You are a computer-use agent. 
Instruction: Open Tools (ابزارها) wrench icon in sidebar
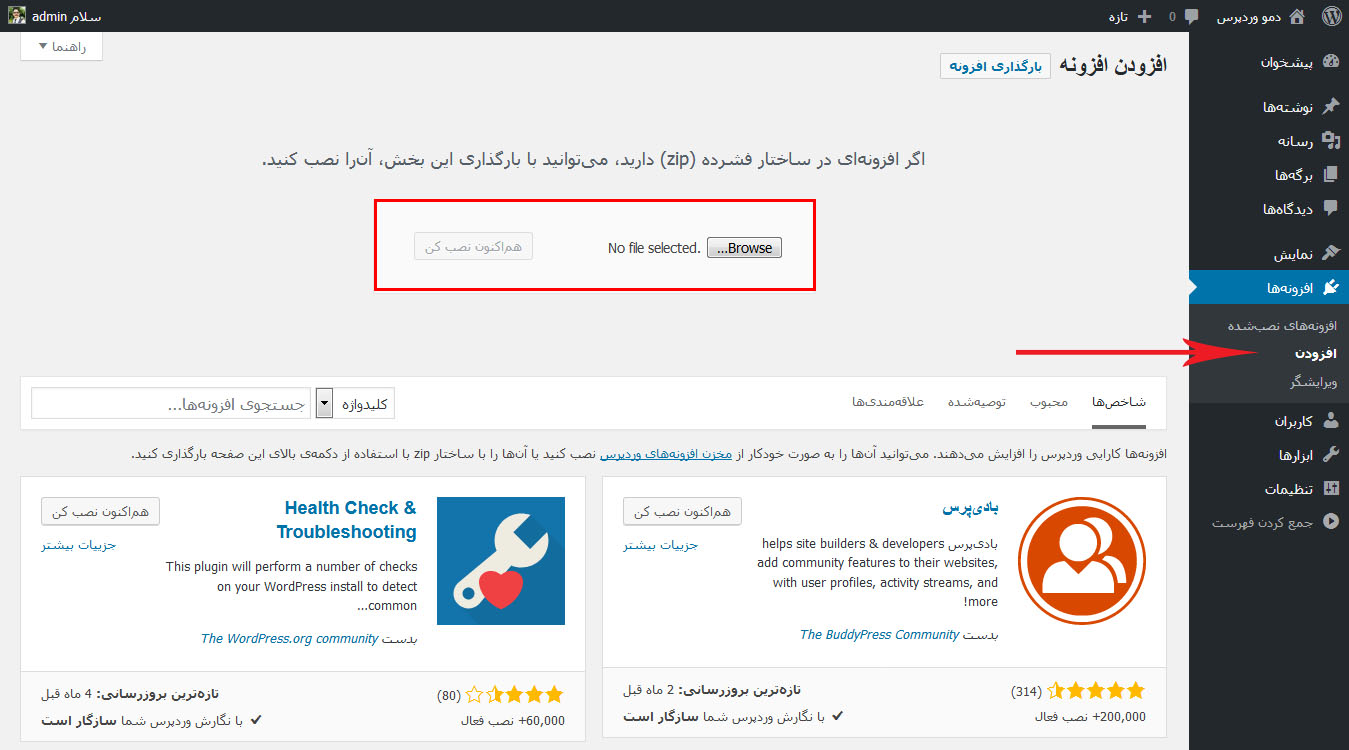click(1330, 455)
